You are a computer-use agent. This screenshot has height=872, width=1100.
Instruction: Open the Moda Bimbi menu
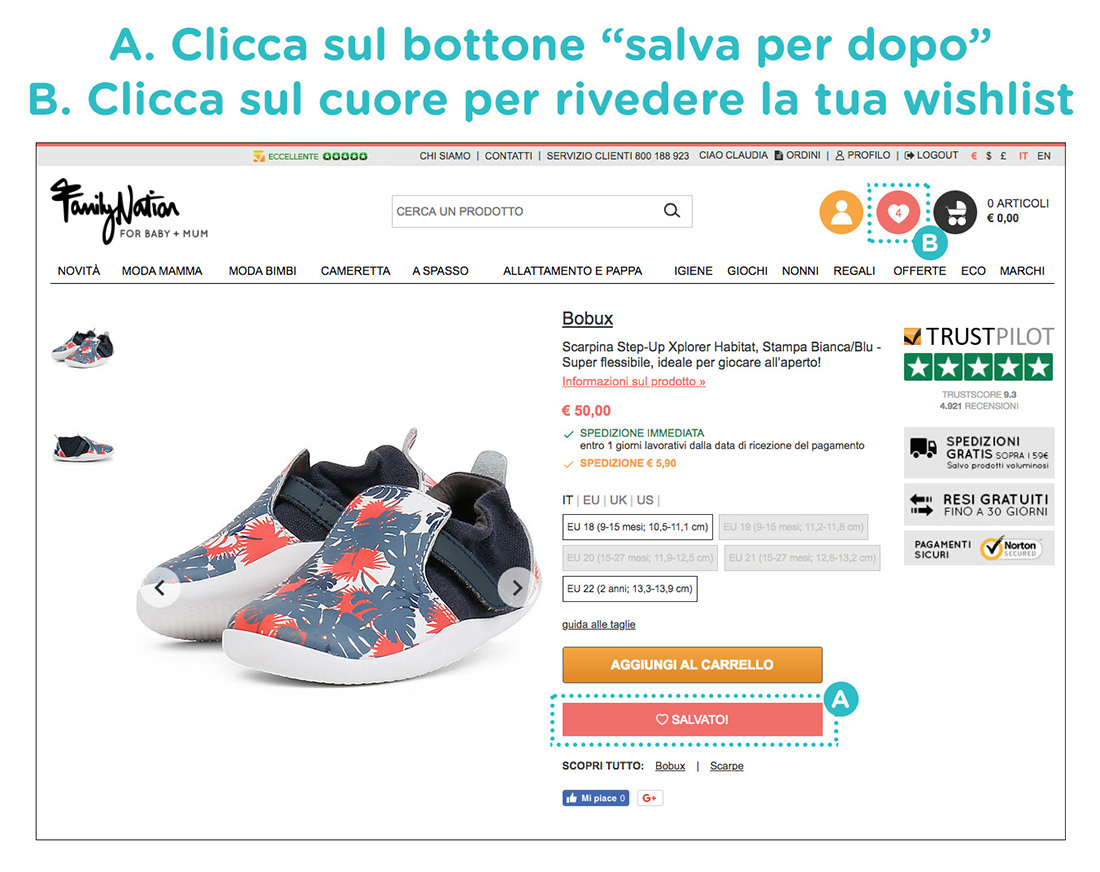click(x=262, y=271)
